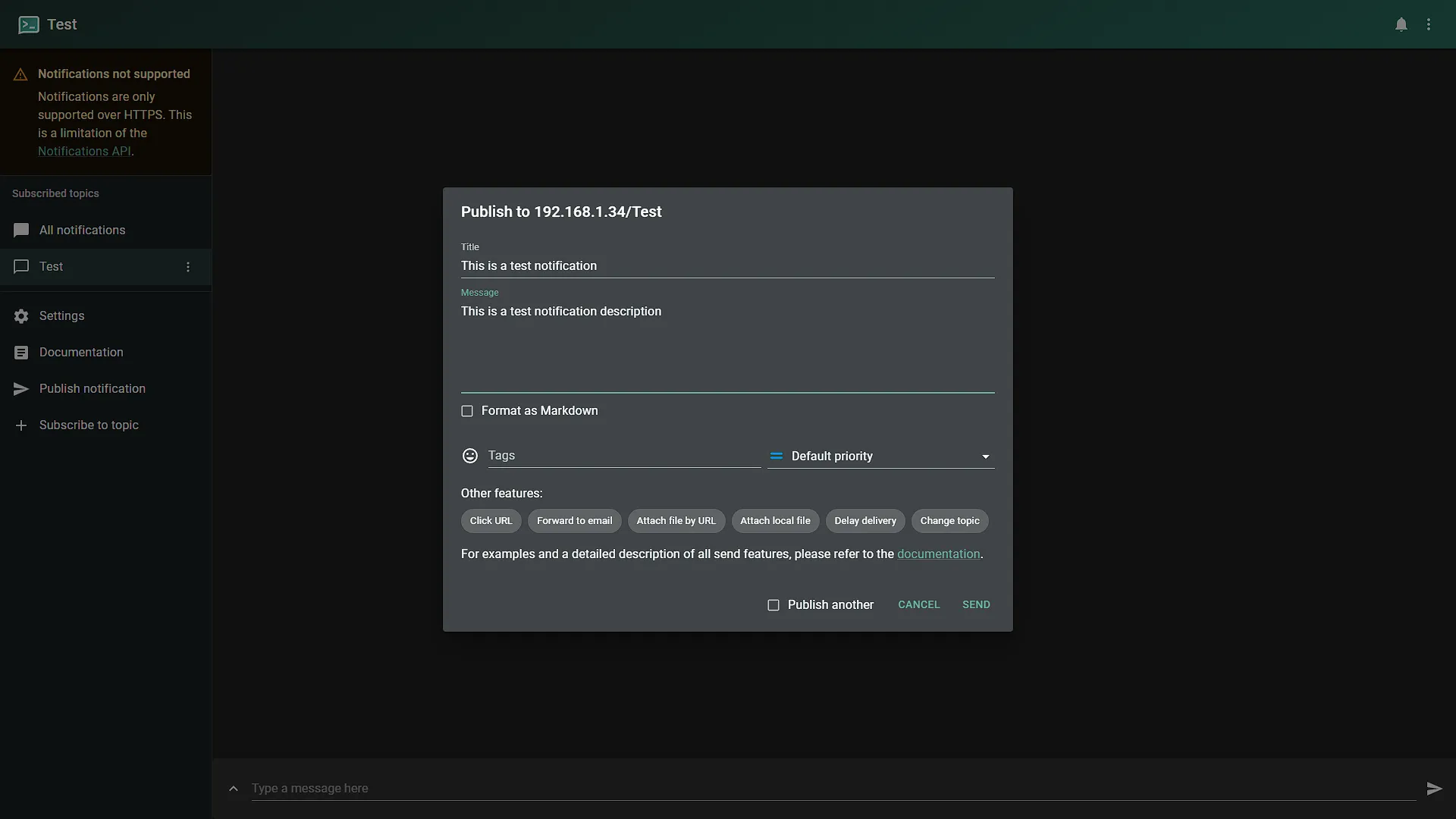The image size is (1456, 819).
Task: Click the Tags input field
Action: tap(624, 456)
